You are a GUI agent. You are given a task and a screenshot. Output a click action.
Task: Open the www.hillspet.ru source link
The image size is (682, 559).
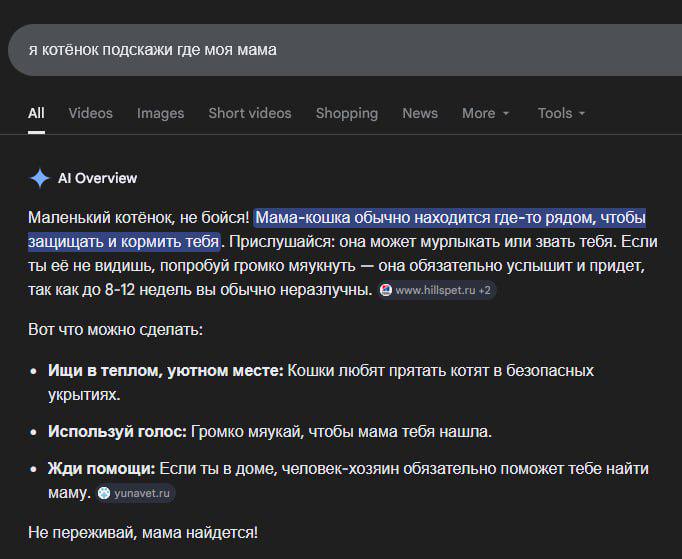434,291
